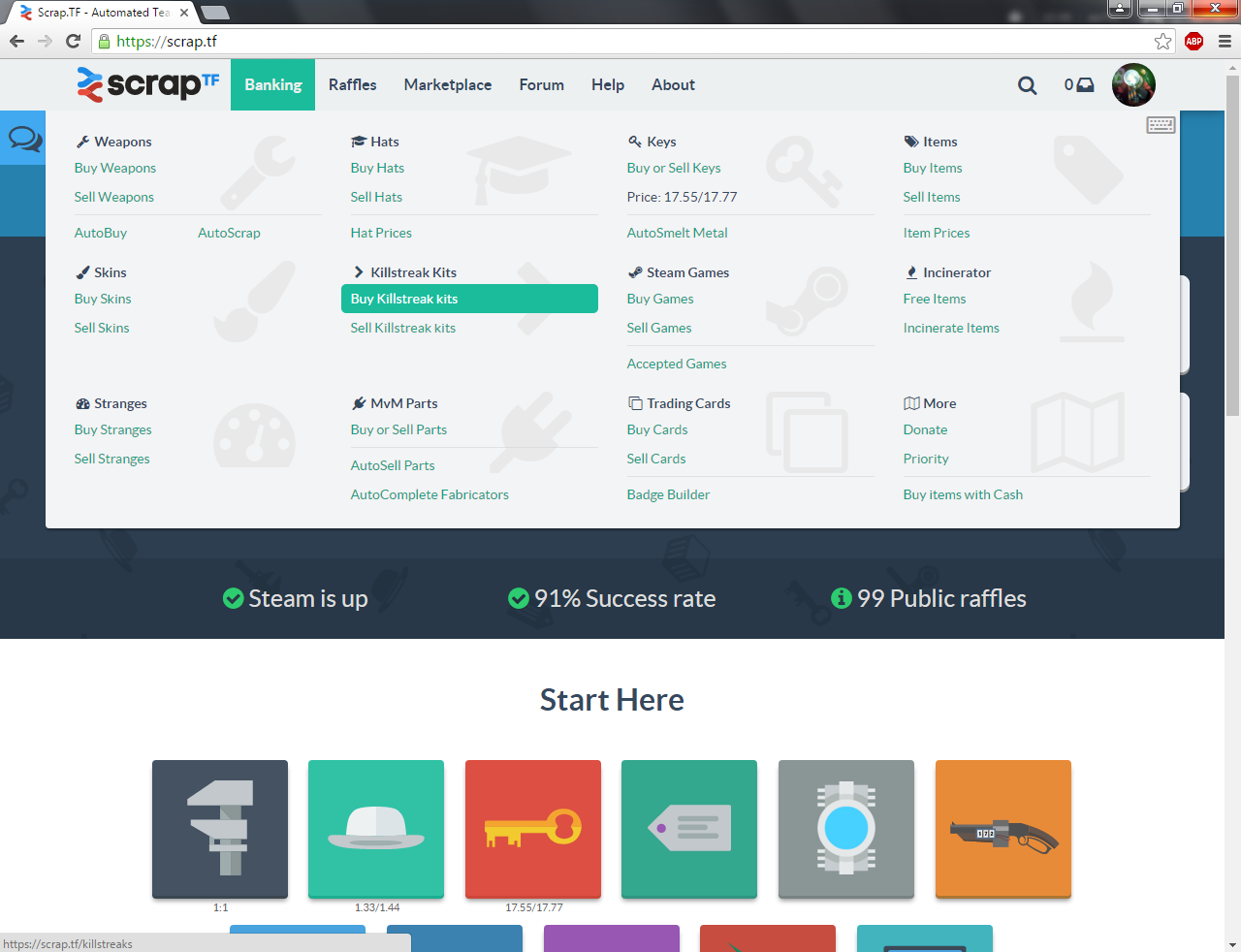Open Buy items with Cash link
The image size is (1241, 952).
coord(963,494)
